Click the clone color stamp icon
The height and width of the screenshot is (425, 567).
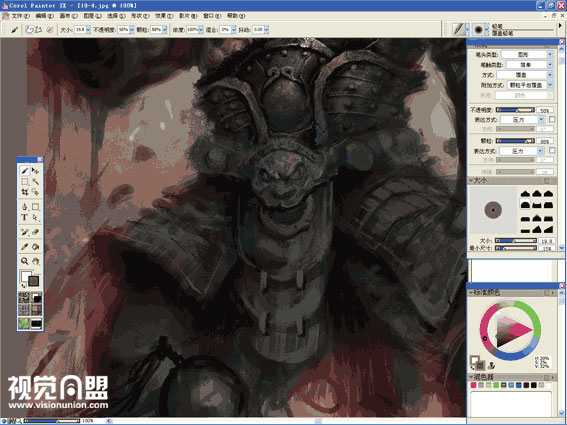pos(491,365)
